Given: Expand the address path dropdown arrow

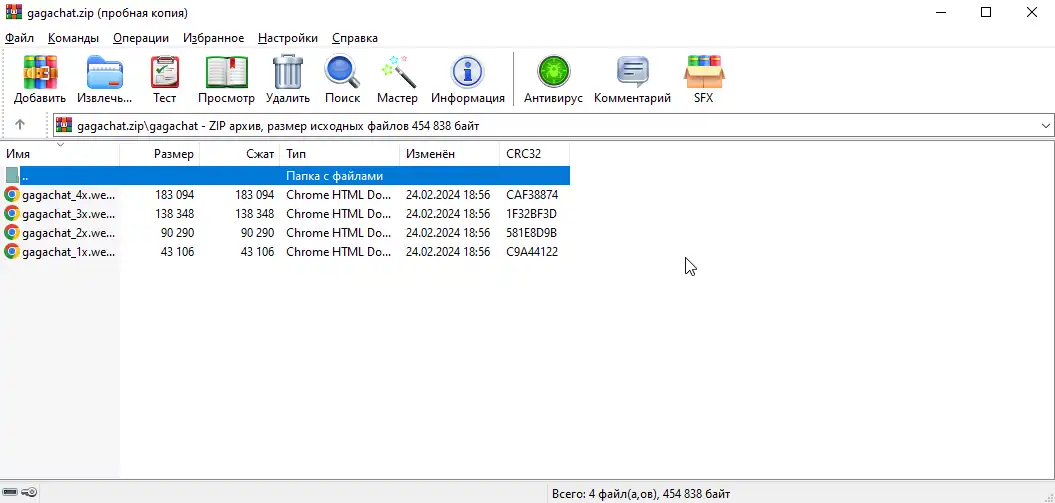Looking at the screenshot, I should click(1046, 125).
